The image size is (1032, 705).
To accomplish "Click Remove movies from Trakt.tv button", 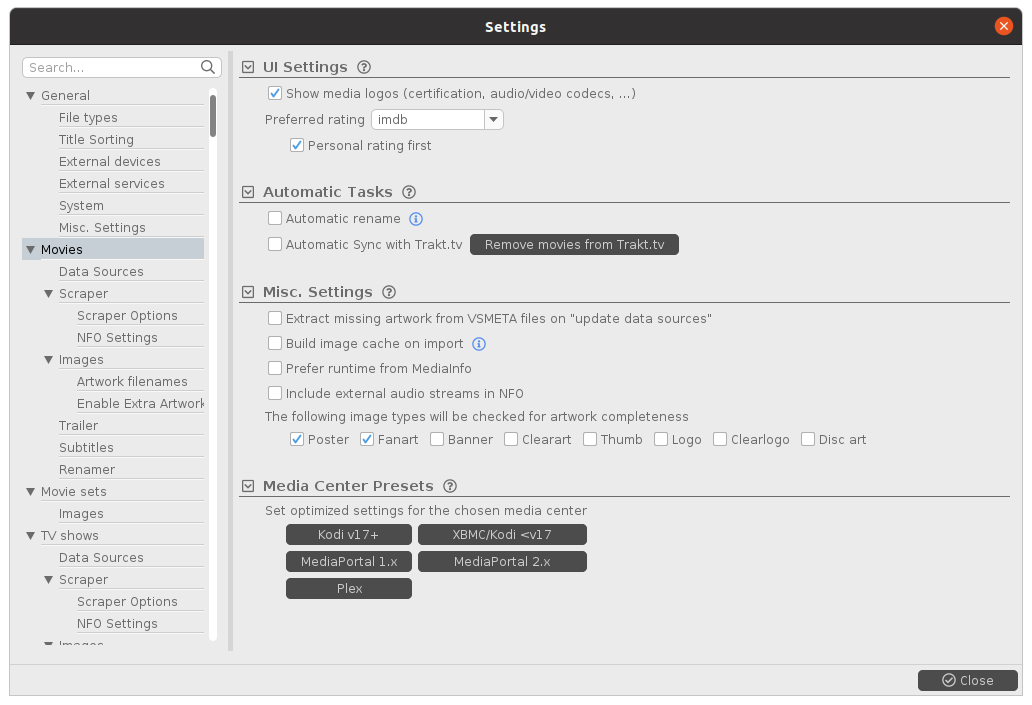I will click(x=574, y=245).
